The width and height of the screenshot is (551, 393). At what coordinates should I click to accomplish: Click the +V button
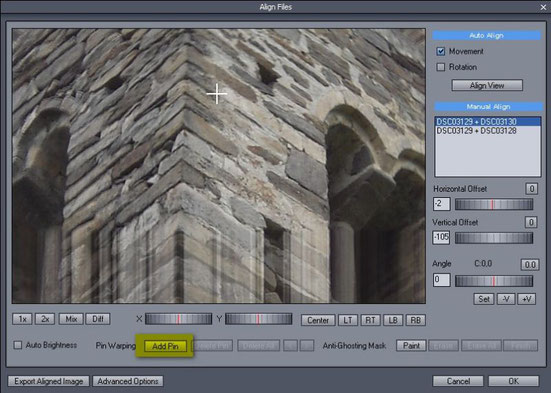tap(526, 299)
